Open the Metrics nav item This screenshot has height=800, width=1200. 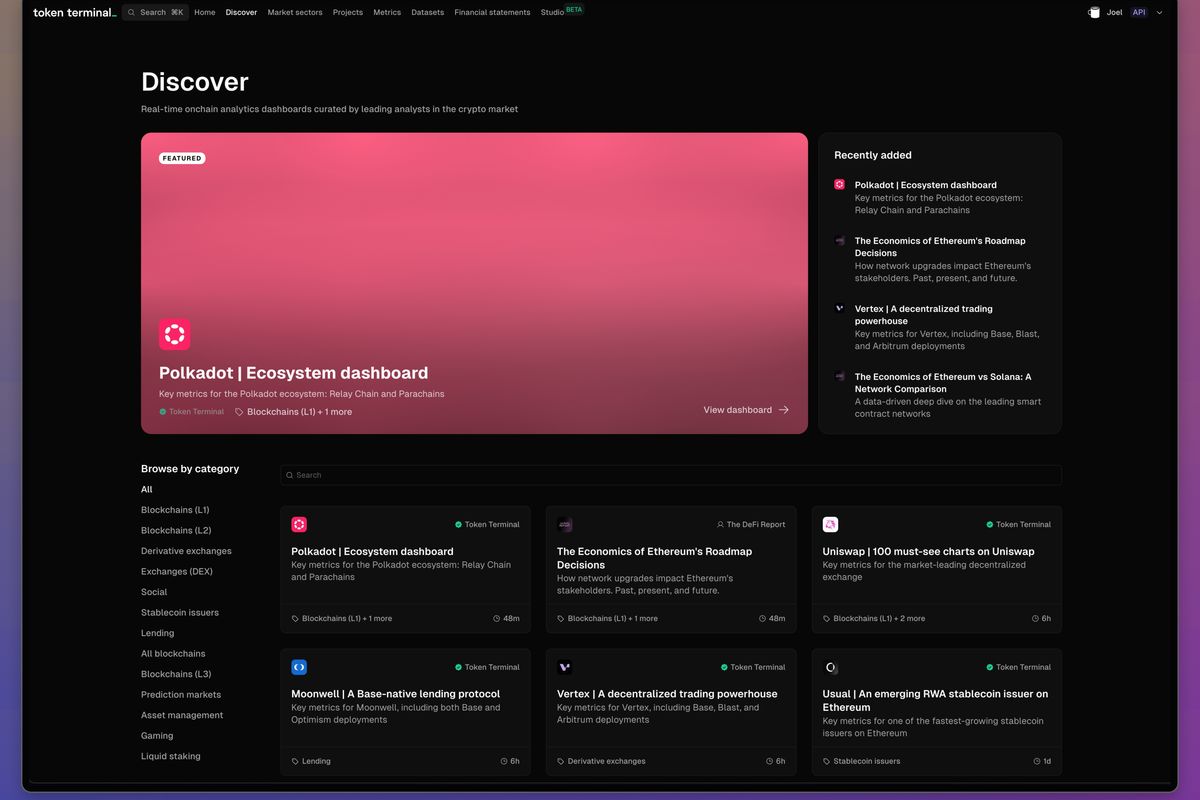coord(387,13)
